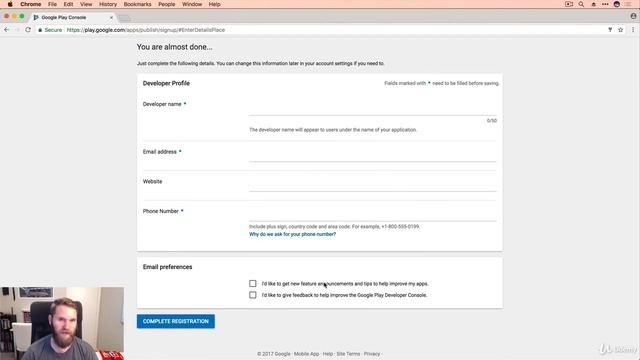Check the give feedback checkbox
The width and height of the screenshot is (640, 360).
pos(253,295)
